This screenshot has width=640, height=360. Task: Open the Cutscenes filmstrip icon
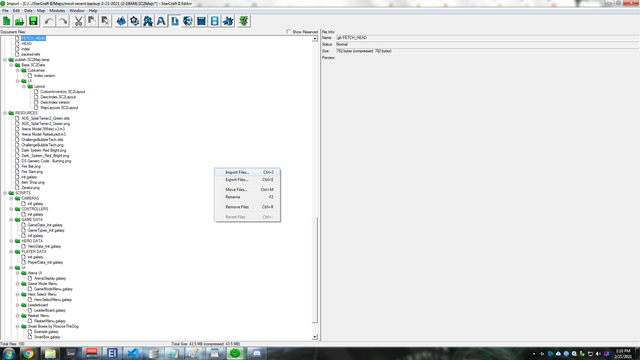[215, 21]
